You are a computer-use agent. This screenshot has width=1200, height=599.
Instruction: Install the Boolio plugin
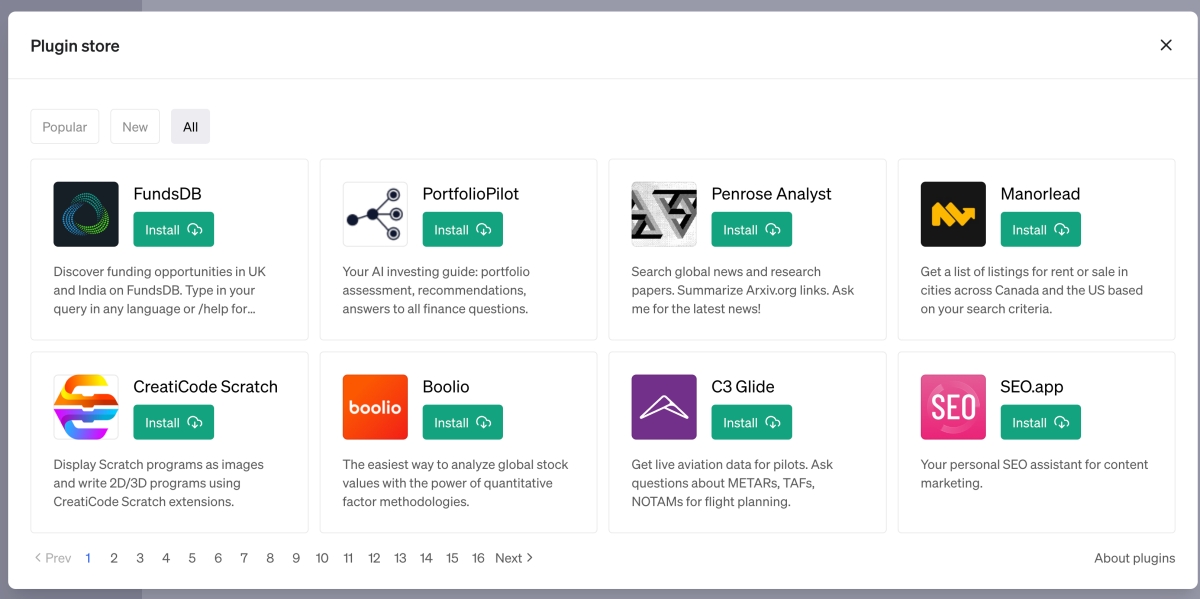click(x=462, y=423)
